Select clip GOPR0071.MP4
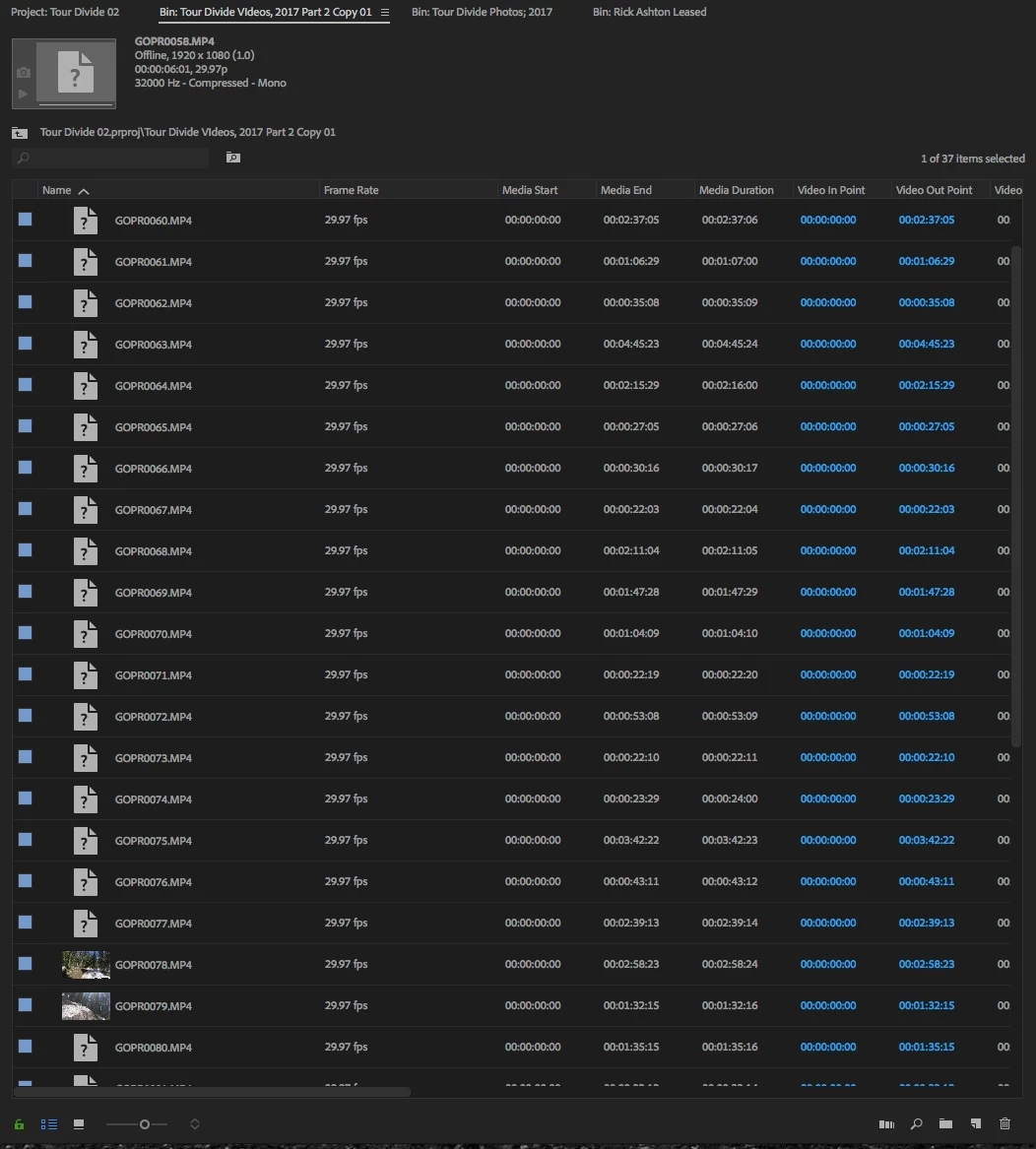 (154, 675)
